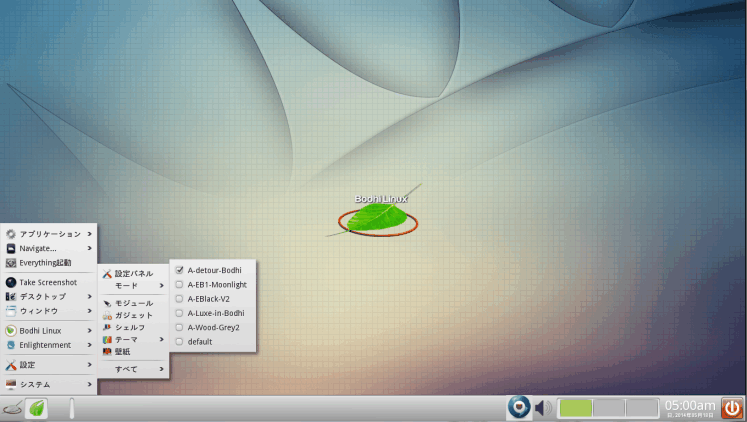Check the A-EB1-Moonlight theme box
This screenshot has width=747, height=422.
coord(179,284)
